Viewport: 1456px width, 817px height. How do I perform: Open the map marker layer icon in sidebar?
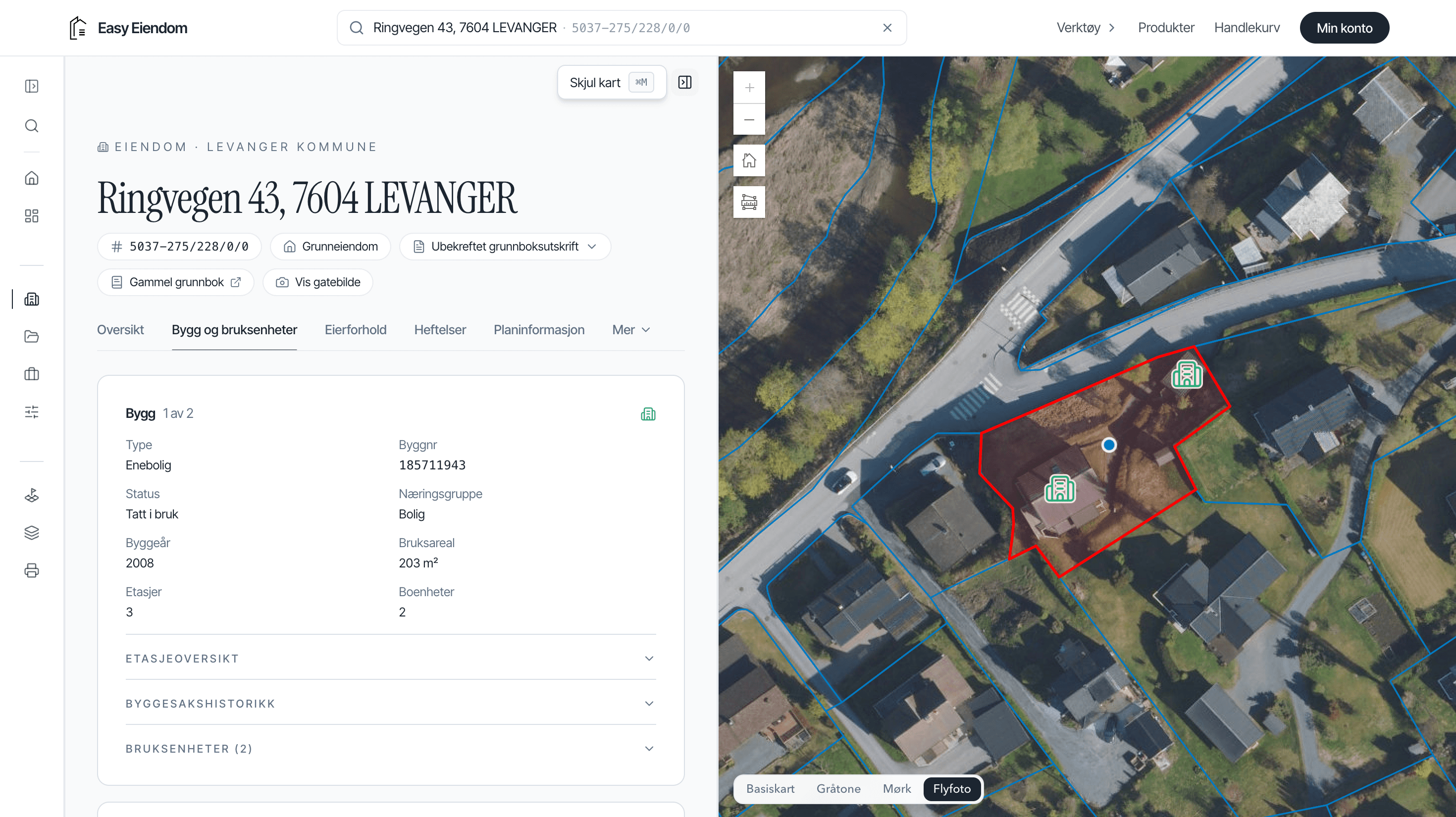point(32,496)
